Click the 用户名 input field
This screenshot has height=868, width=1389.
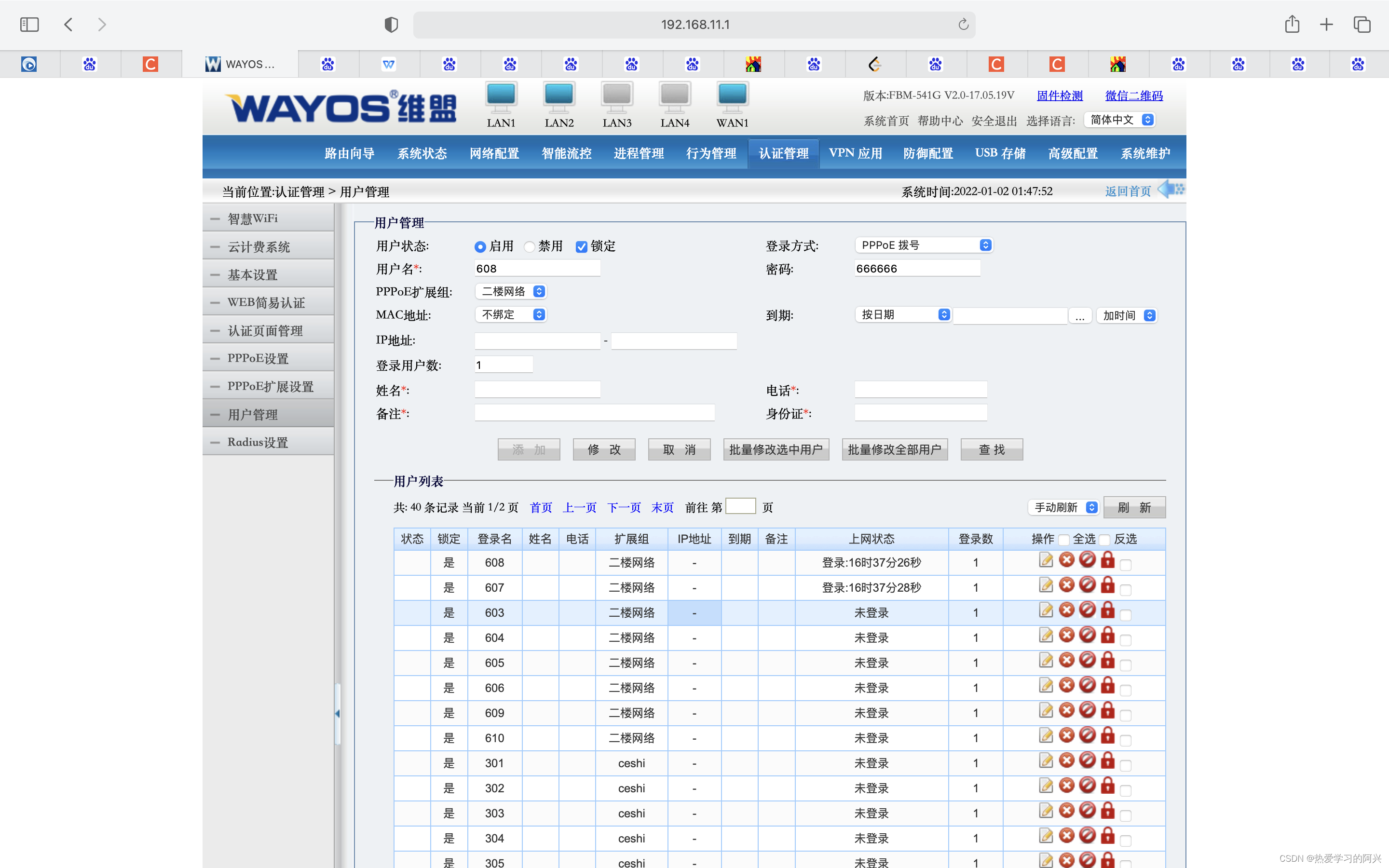(x=537, y=269)
